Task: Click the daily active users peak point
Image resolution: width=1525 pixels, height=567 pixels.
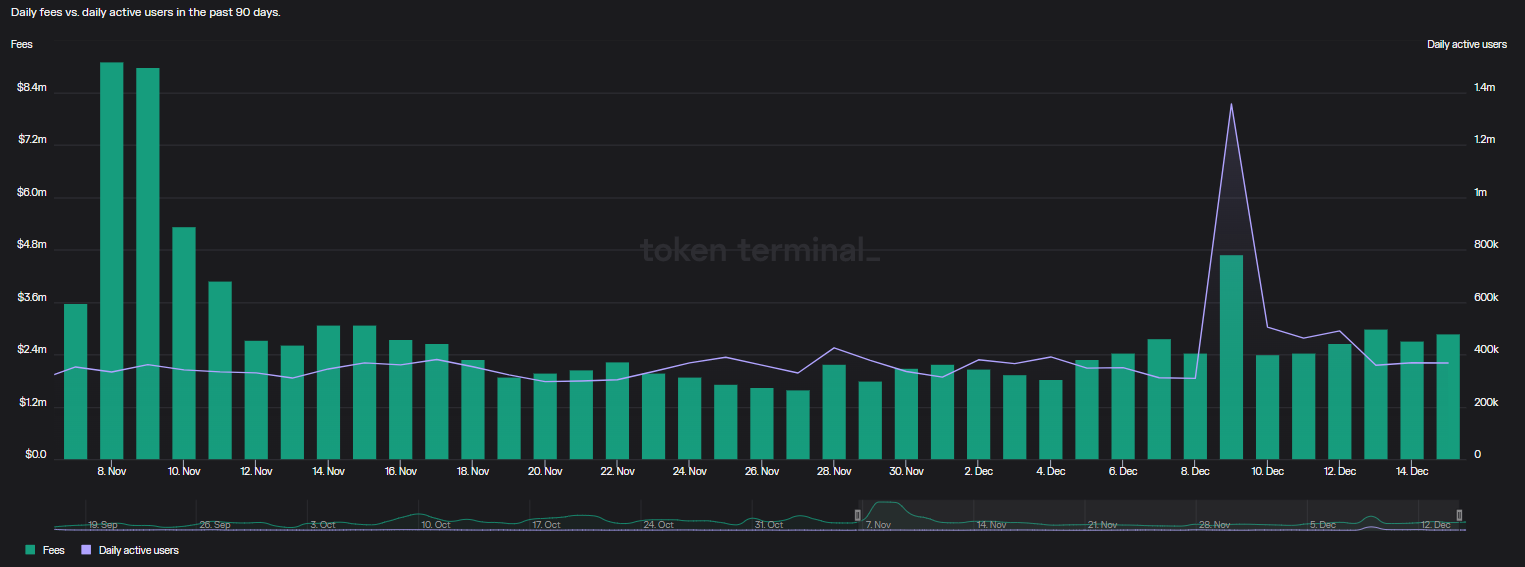Action: 1231,104
